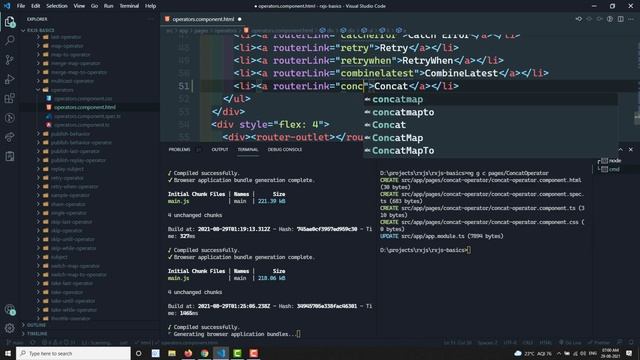Open operators.component.ts file
Image resolution: width=640 pixels, height=360 pixels.
[x=82, y=125]
